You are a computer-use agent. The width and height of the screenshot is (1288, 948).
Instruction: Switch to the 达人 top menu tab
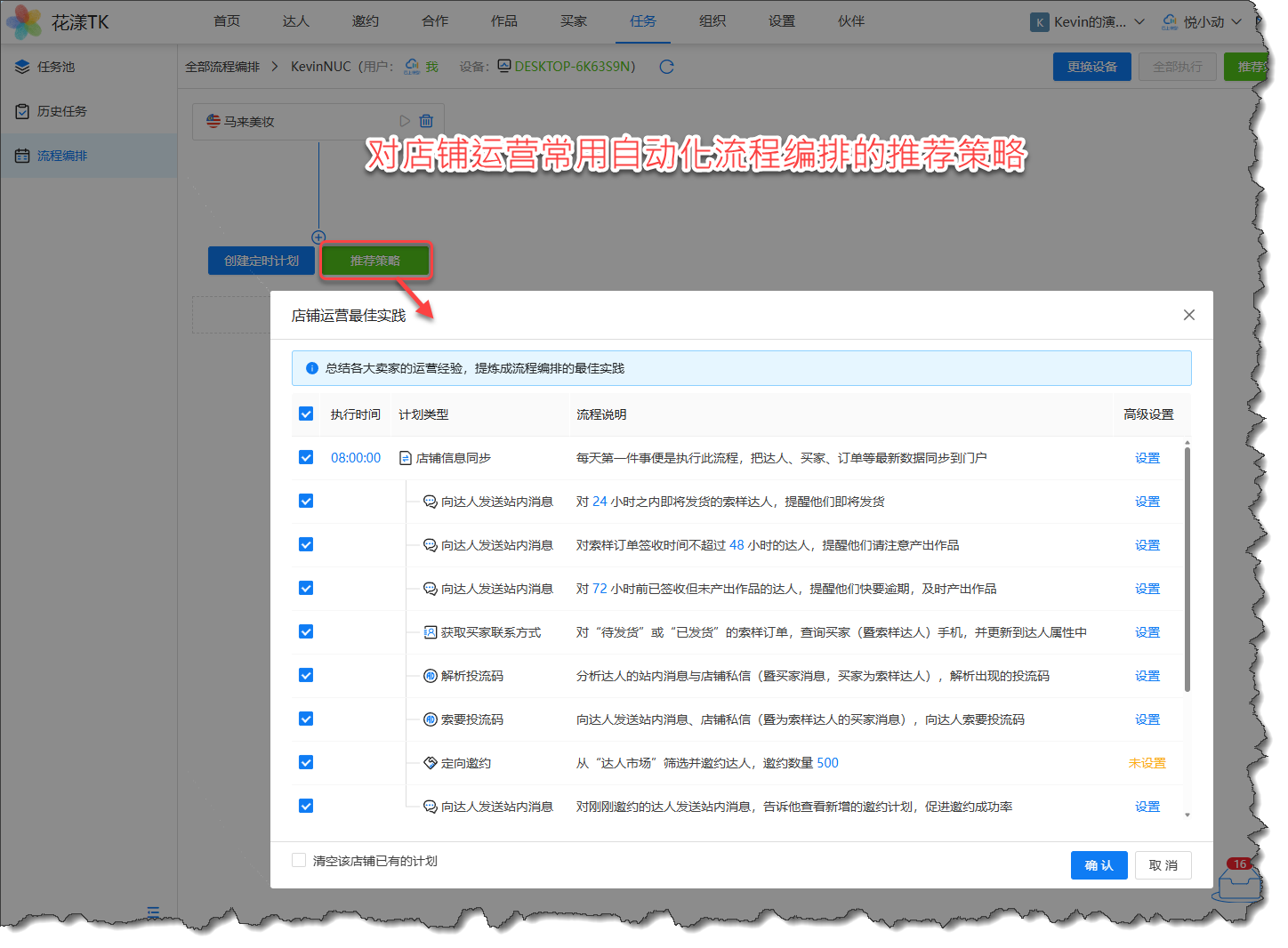(295, 21)
